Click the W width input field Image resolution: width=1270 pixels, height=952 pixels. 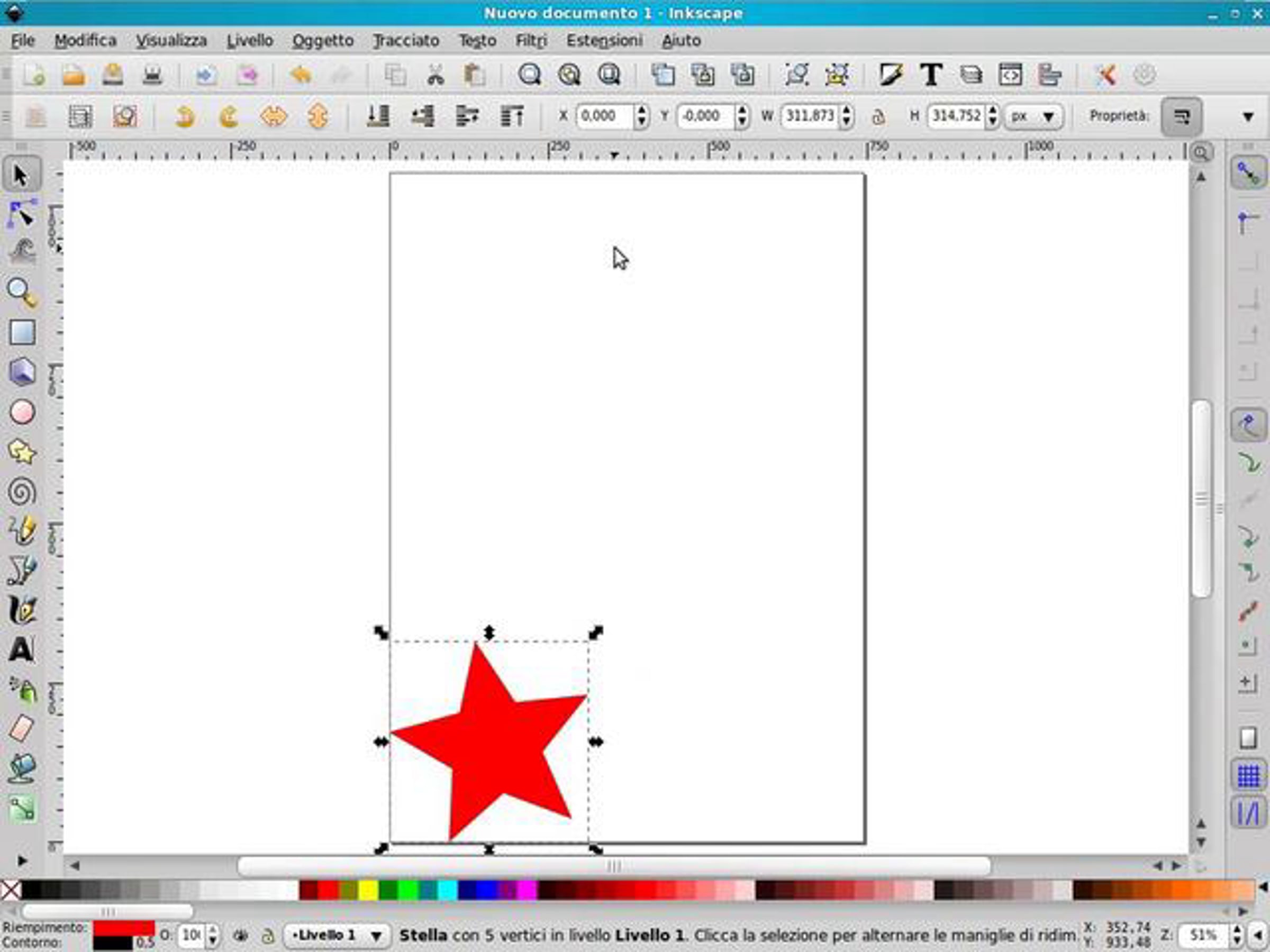pyautogui.click(x=809, y=116)
